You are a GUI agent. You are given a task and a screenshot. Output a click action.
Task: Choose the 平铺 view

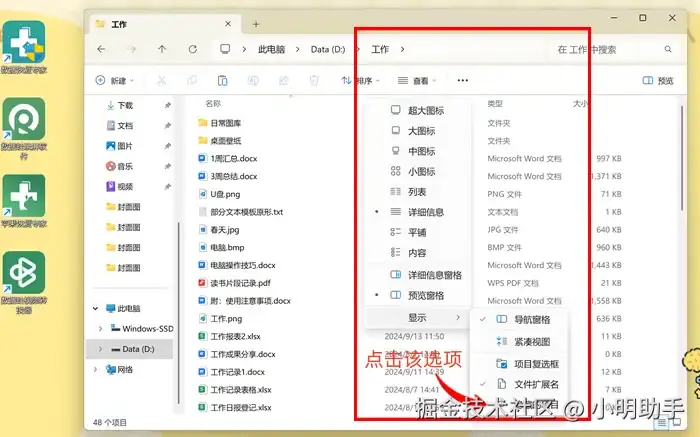pos(417,232)
